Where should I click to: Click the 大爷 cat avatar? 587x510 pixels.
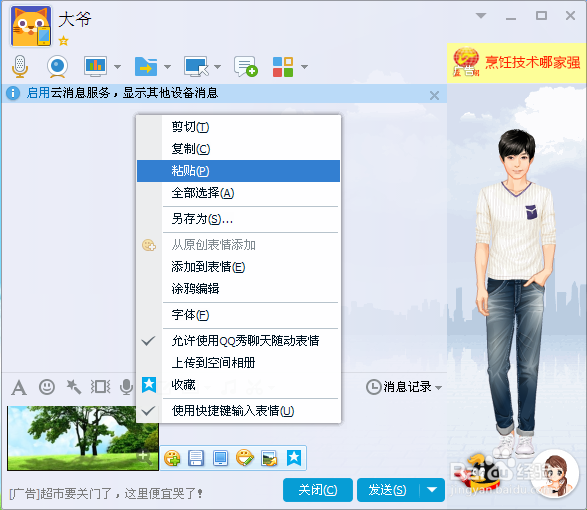point(31,26)
